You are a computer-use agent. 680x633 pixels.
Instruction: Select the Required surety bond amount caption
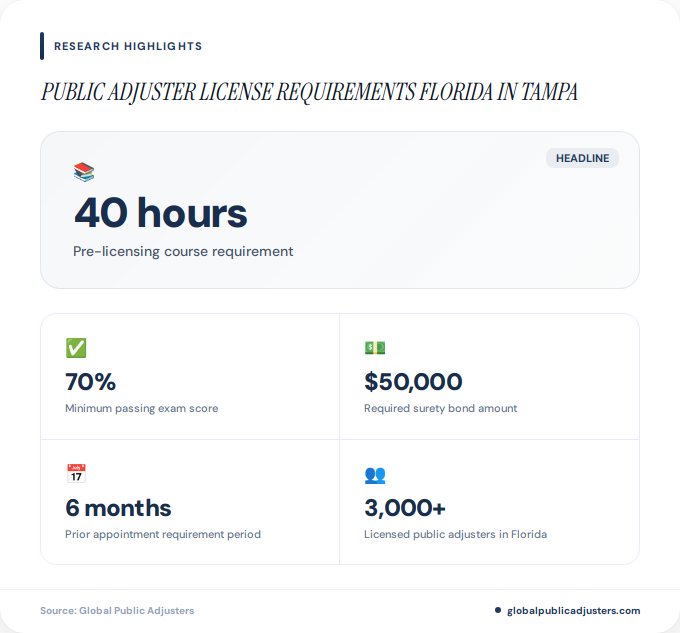440,408
